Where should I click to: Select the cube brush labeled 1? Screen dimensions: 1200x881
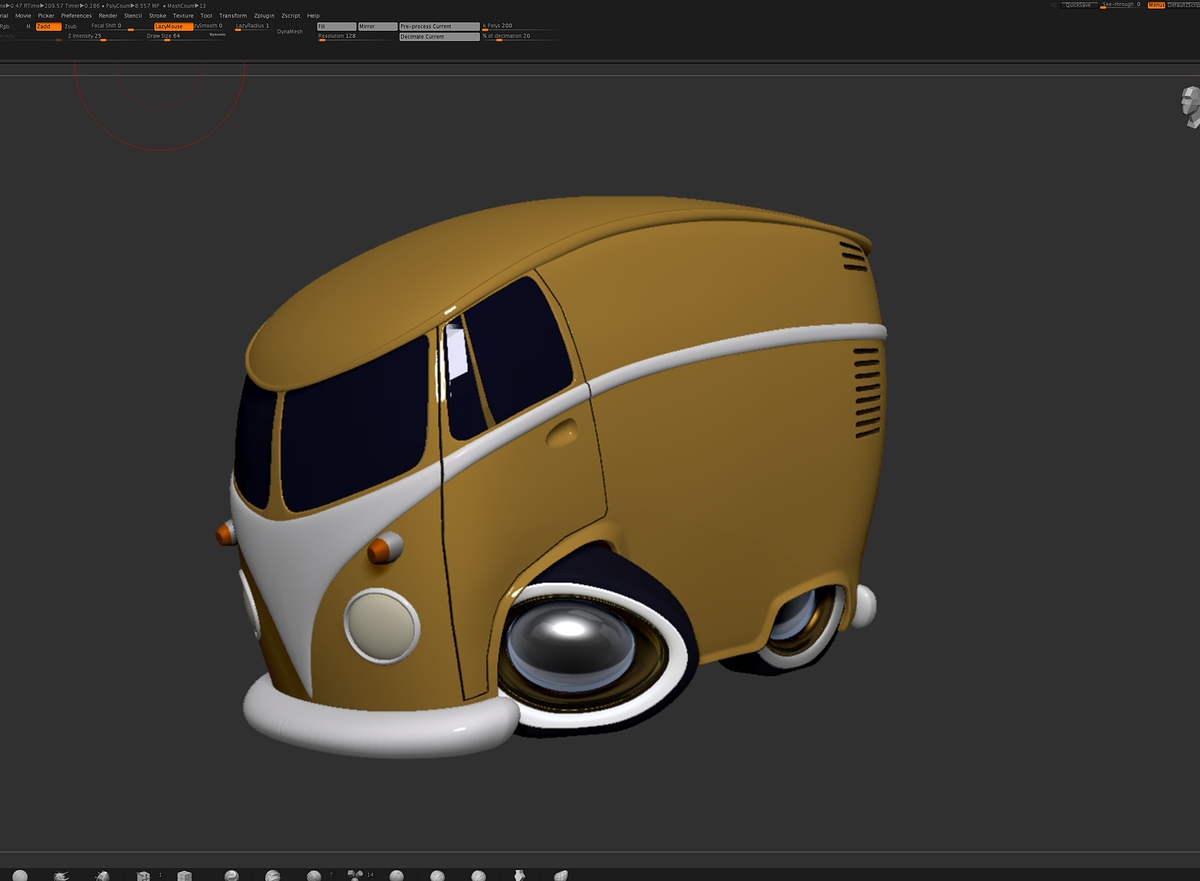click(x=143, y=875)
